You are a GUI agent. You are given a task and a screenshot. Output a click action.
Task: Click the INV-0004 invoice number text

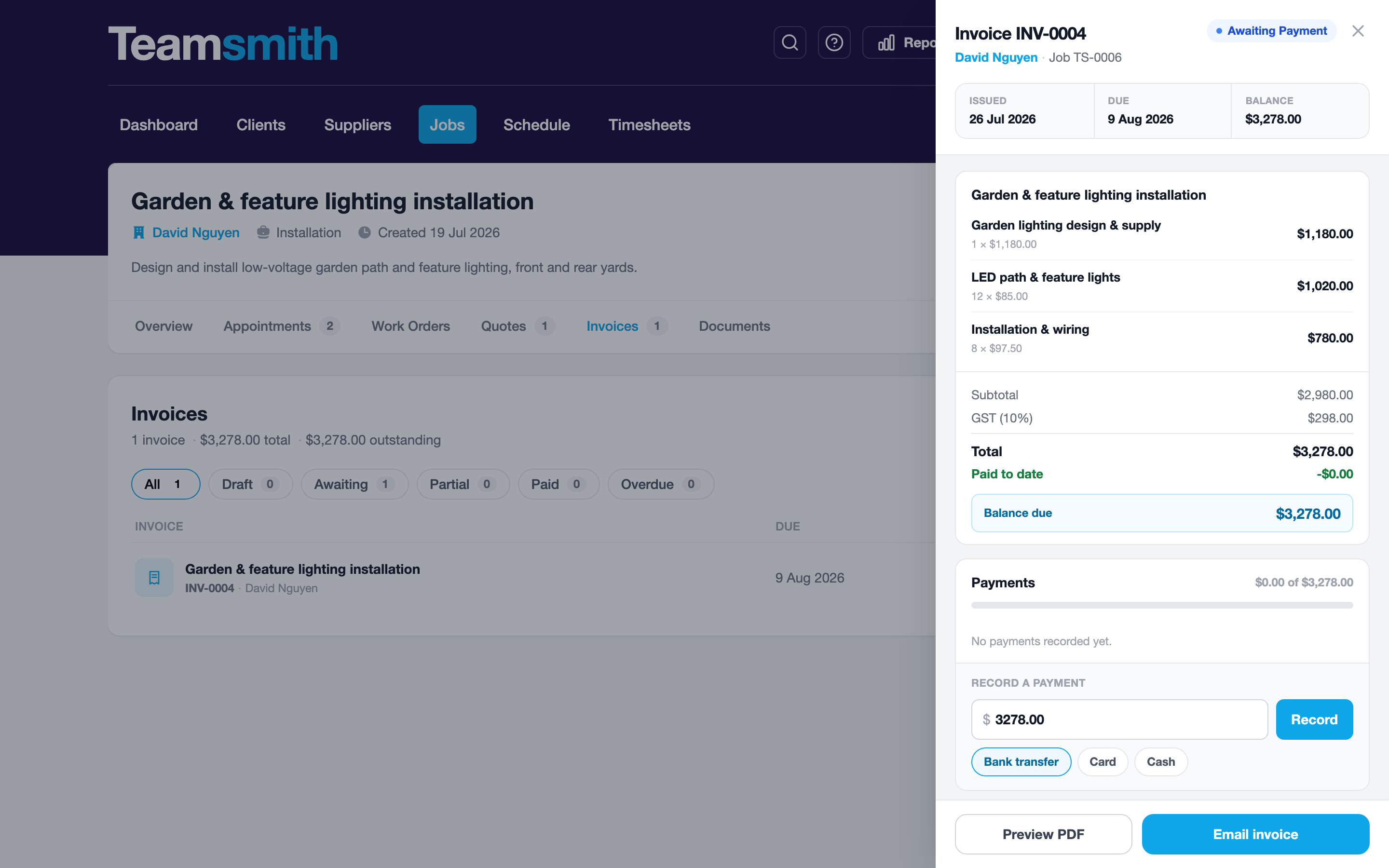(209, 588)
